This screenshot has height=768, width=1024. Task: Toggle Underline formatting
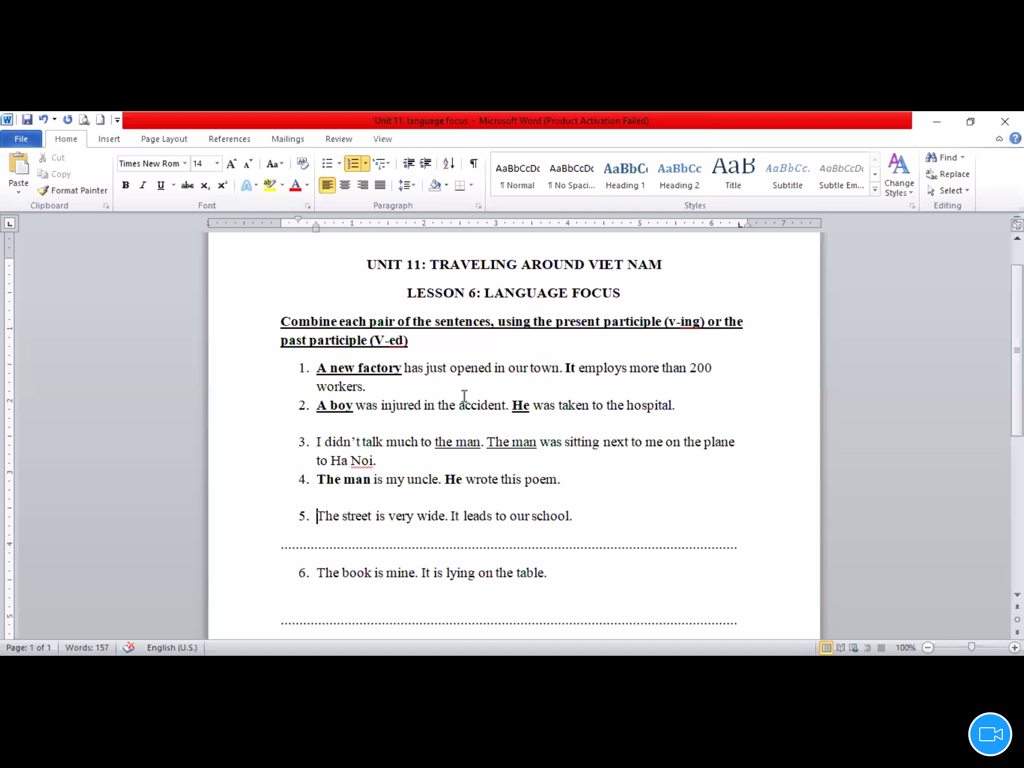tap(161, 185)
